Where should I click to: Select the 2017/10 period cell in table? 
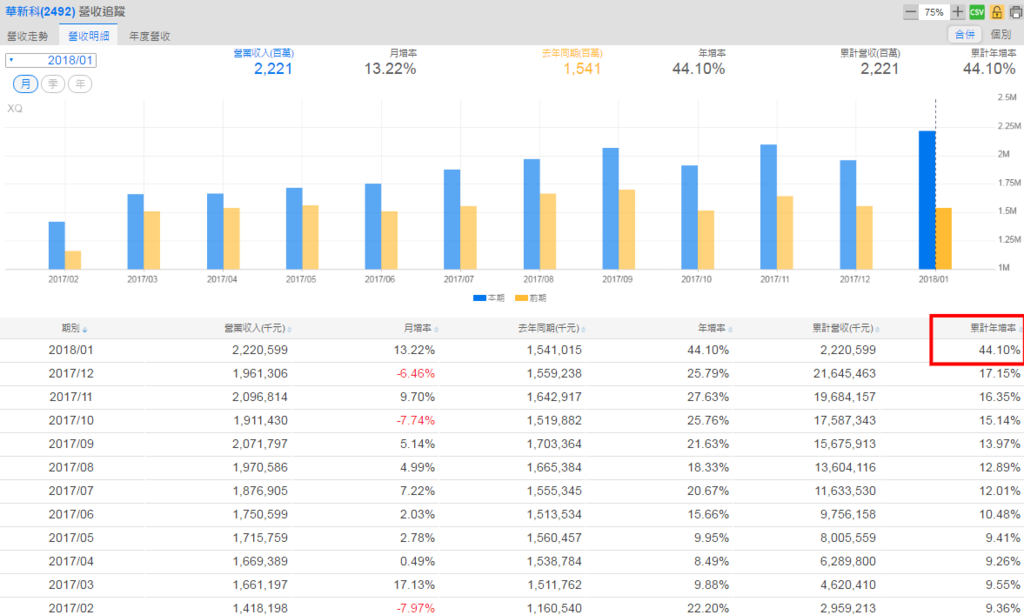tap(71, 420)
